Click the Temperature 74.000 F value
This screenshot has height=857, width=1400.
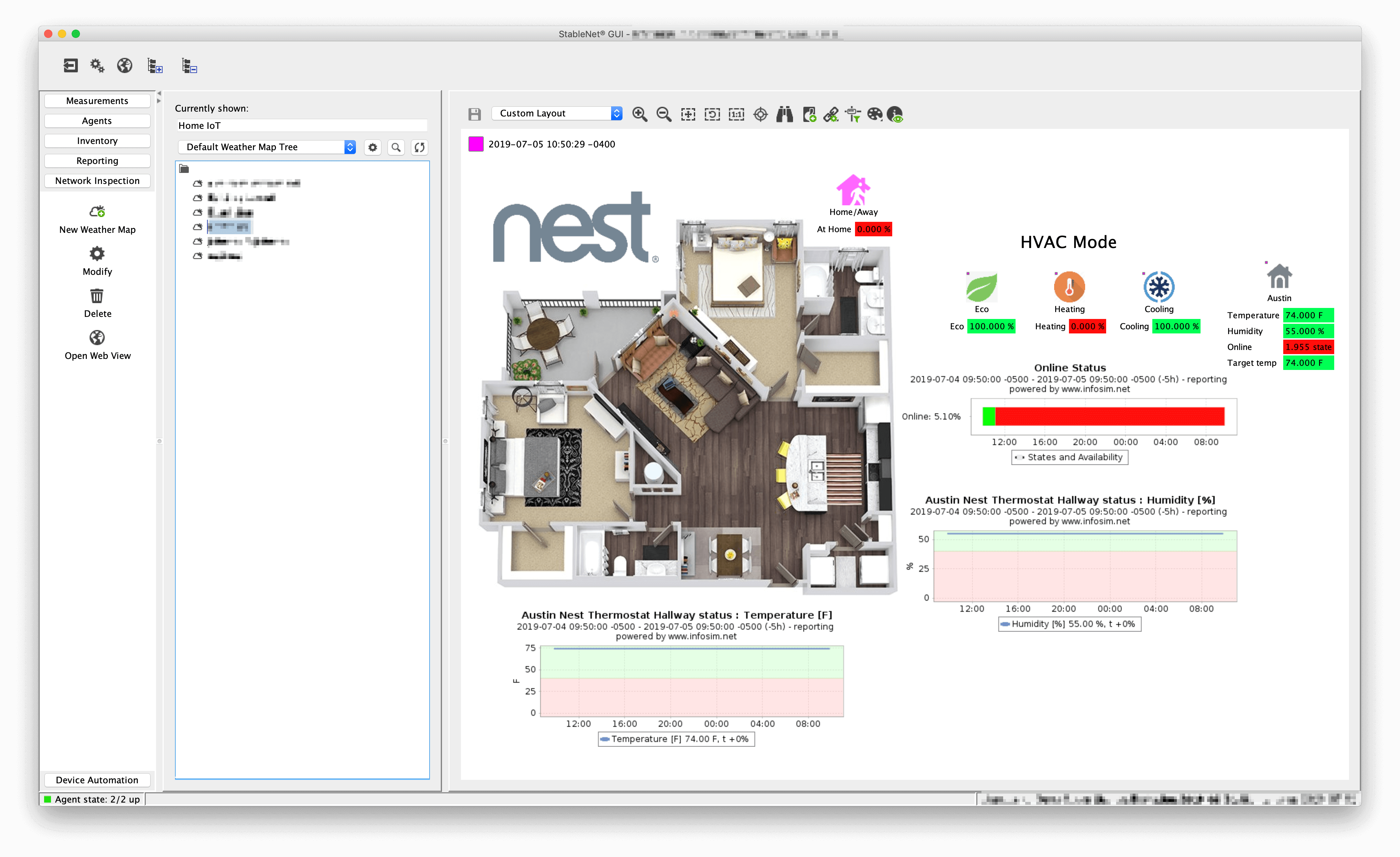[1308, 316]
